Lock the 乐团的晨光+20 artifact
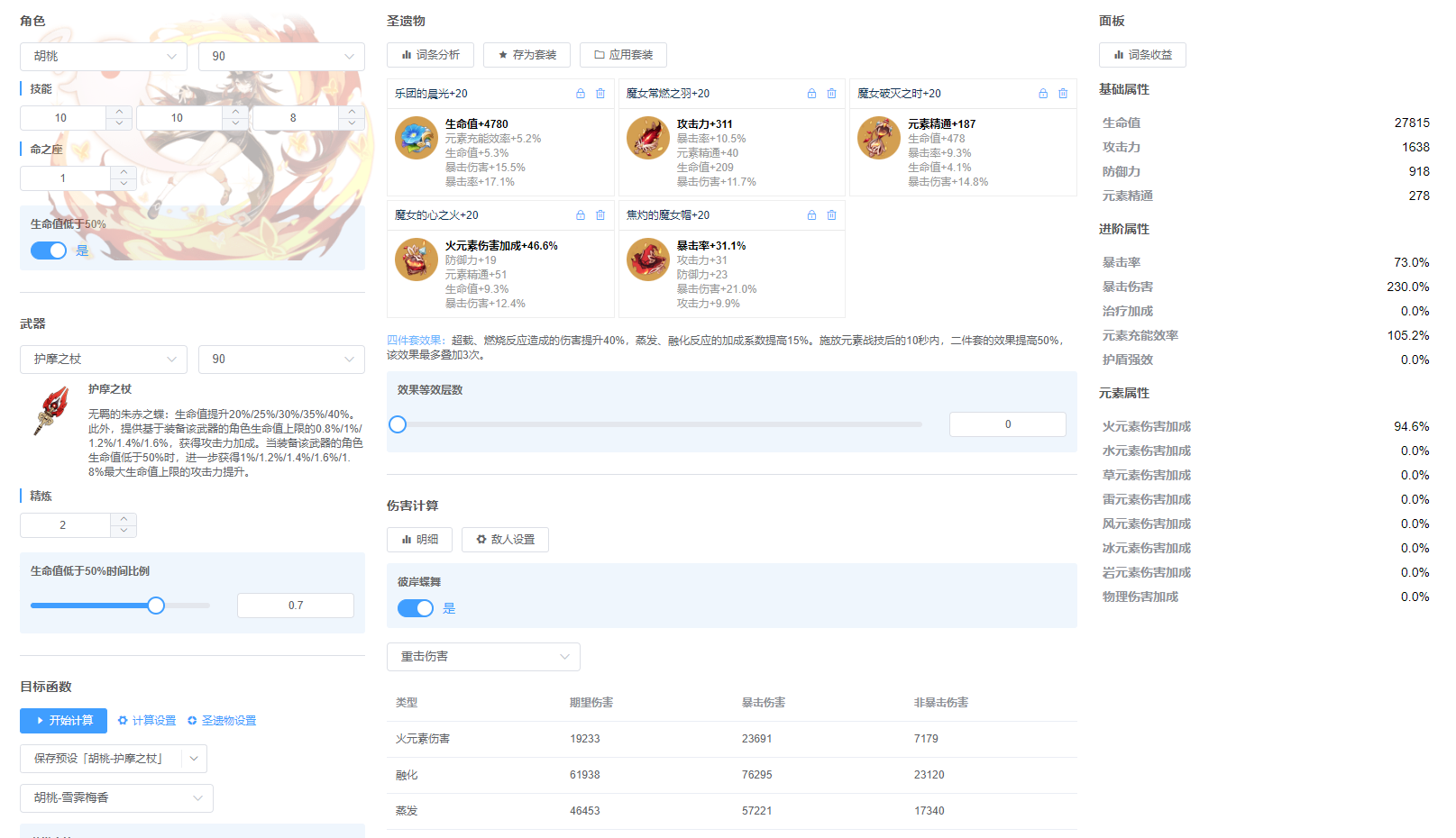 click(x=581, y=93)
